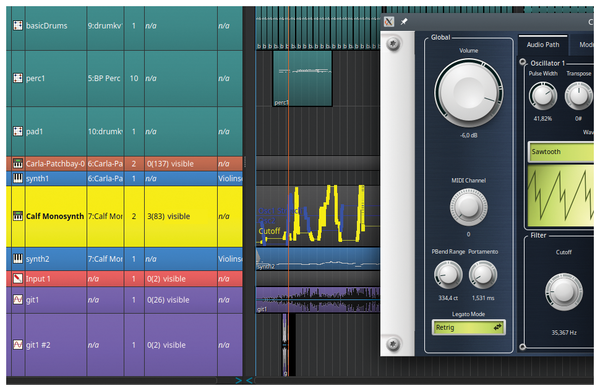Click the 0(137) visible cell of Carla-Patchbay-0
Viewport: 600px width, 391px height.
click(x=181, y=164)
